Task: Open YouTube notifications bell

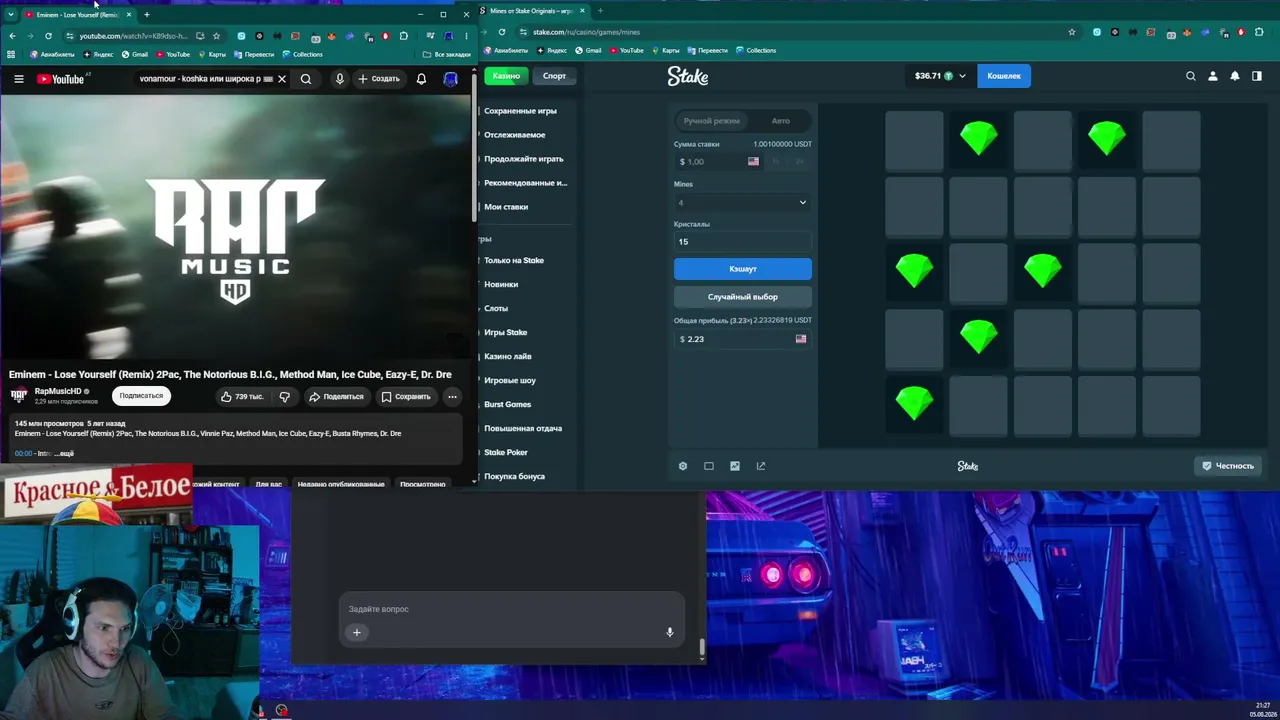Action: click(x=421, y=79)
